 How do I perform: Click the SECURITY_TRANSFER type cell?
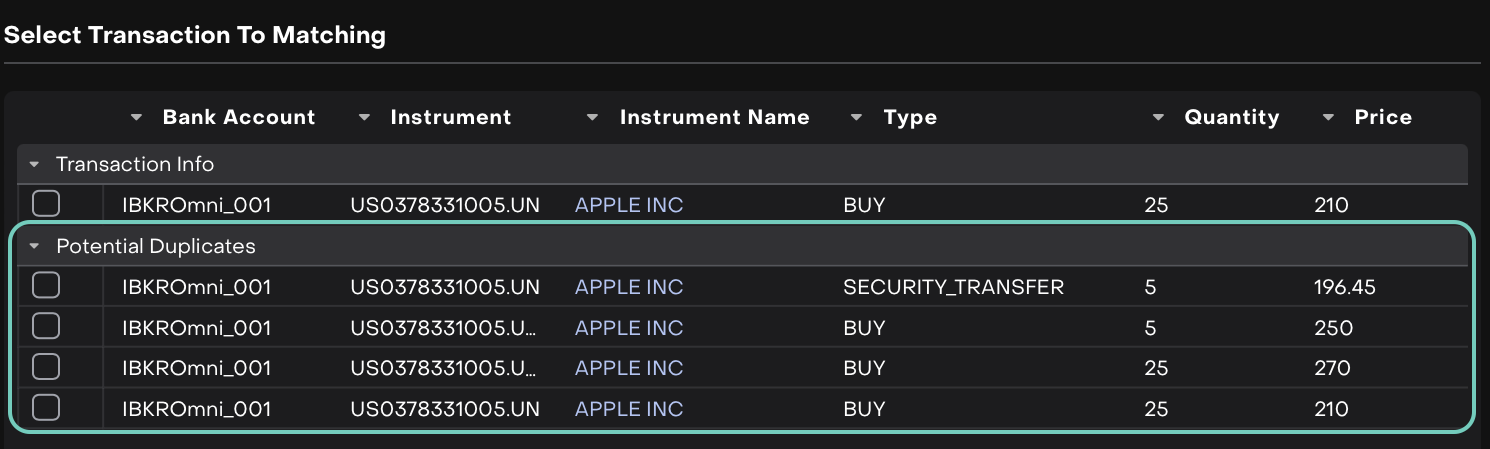(x=953, y=288)
